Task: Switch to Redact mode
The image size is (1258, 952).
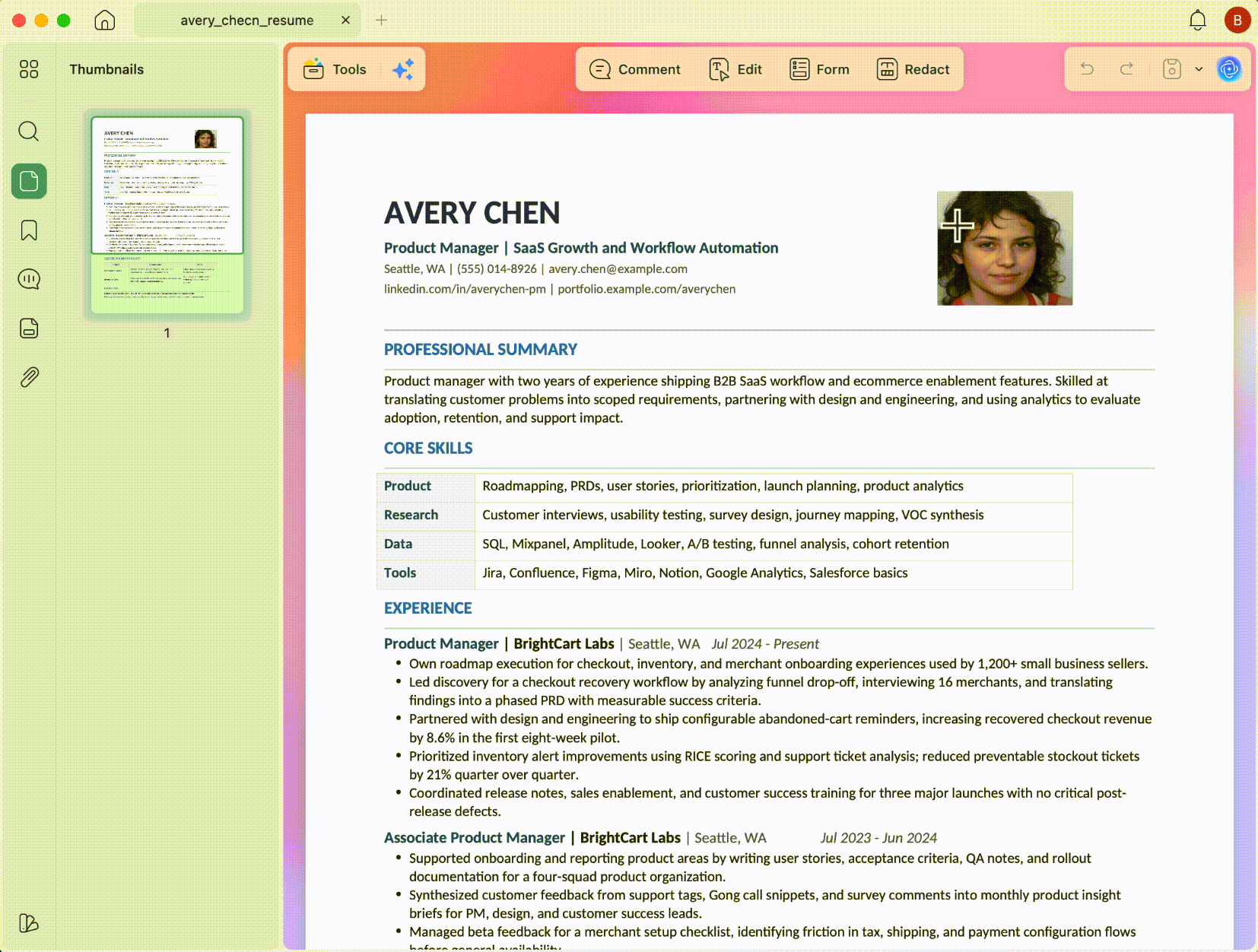Action: [913, 69]
